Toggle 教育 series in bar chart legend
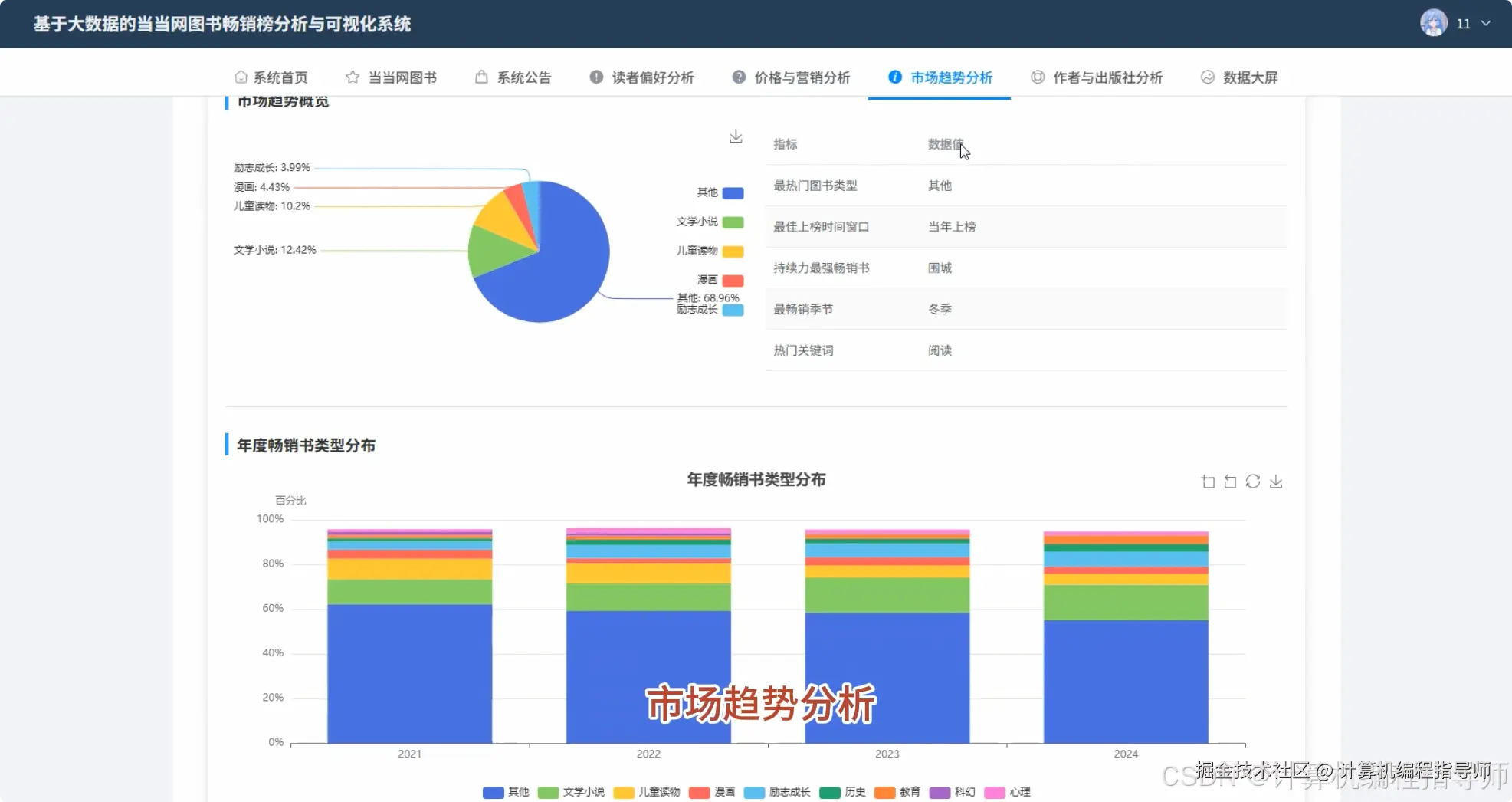Viewport: 1512px width, 802px height. point(897,792)
